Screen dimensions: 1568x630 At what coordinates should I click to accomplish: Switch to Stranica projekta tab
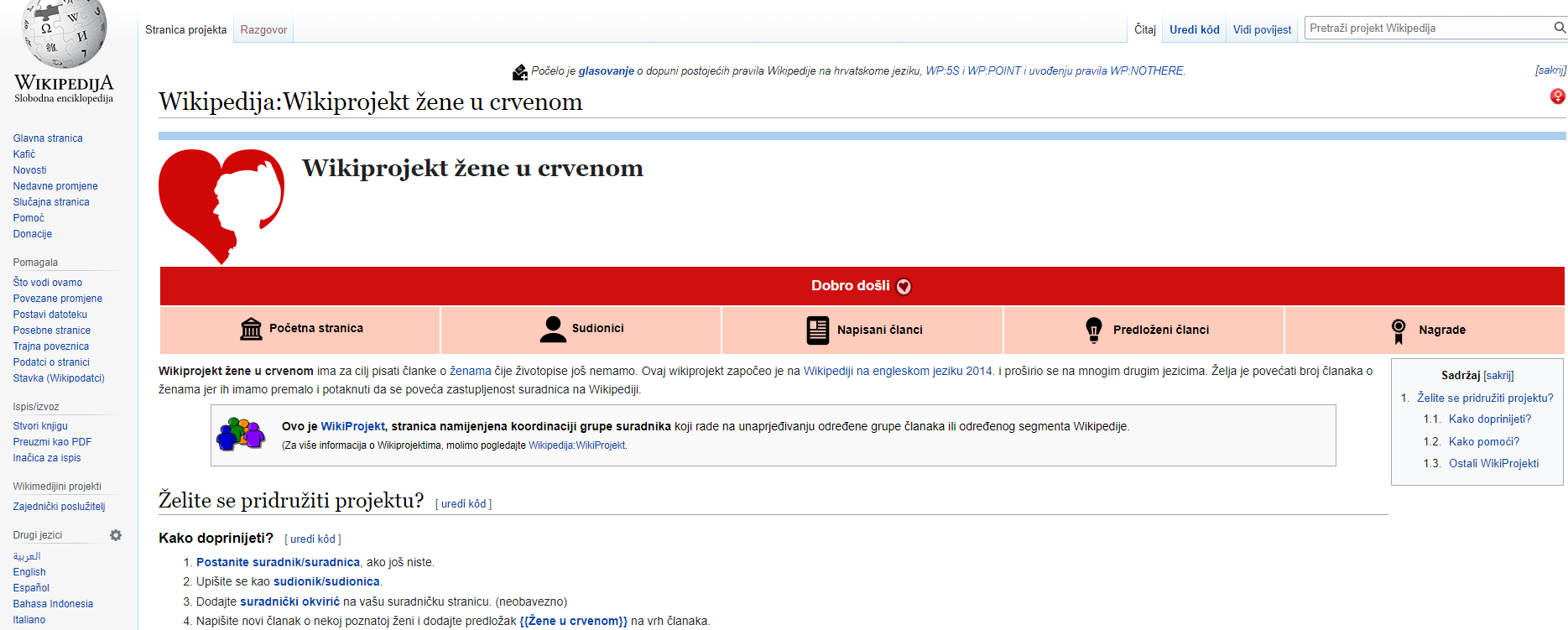point(185,29)
